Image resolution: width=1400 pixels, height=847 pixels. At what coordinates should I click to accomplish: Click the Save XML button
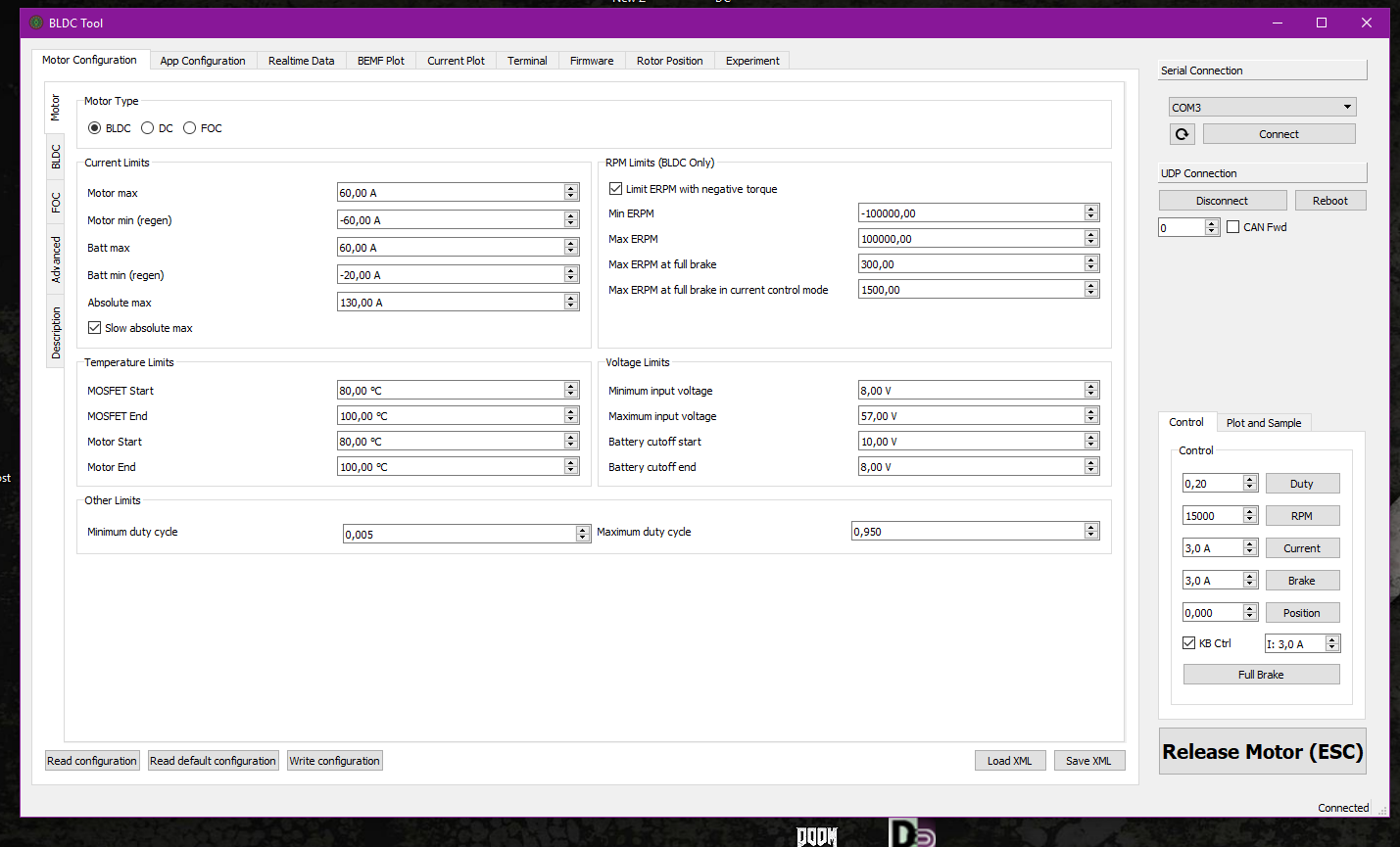(x=1089, y=761)
